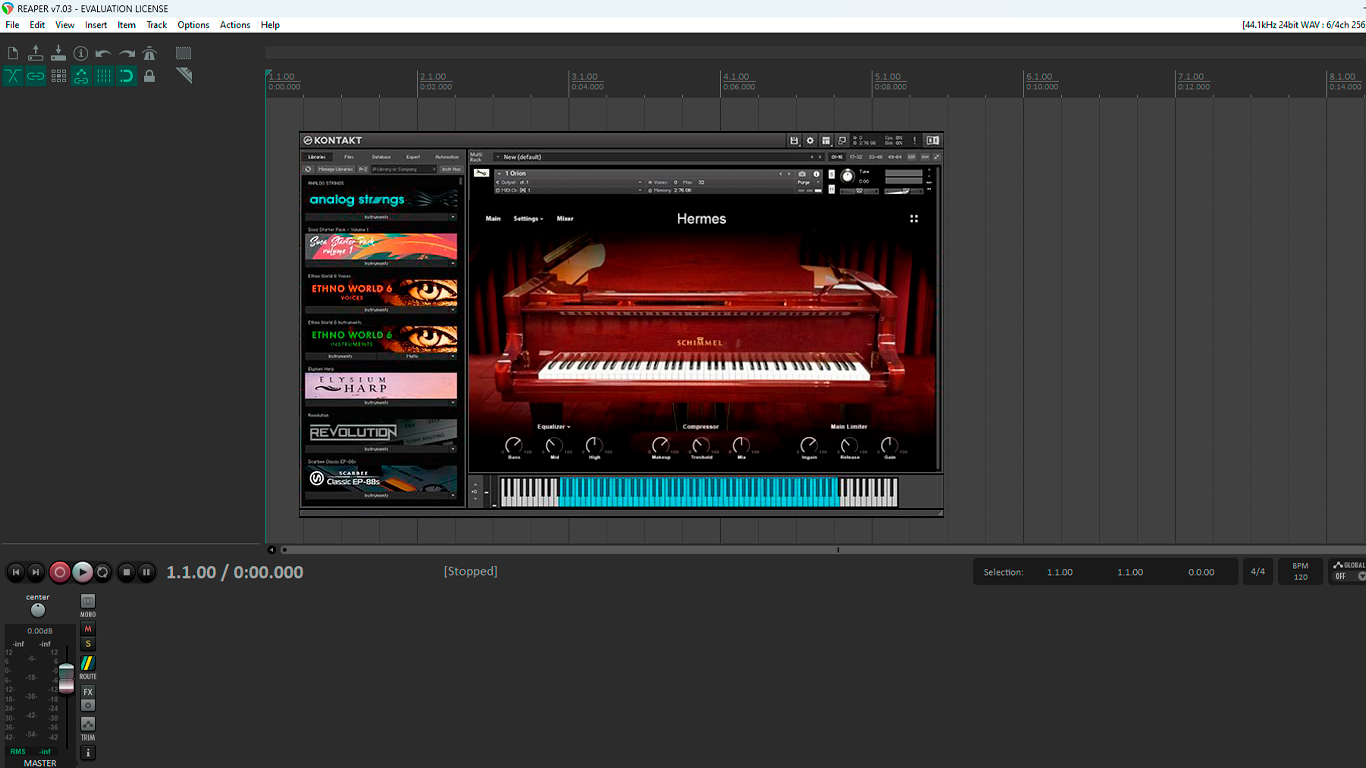Click Kontakt save disk icon

(794, 141)
